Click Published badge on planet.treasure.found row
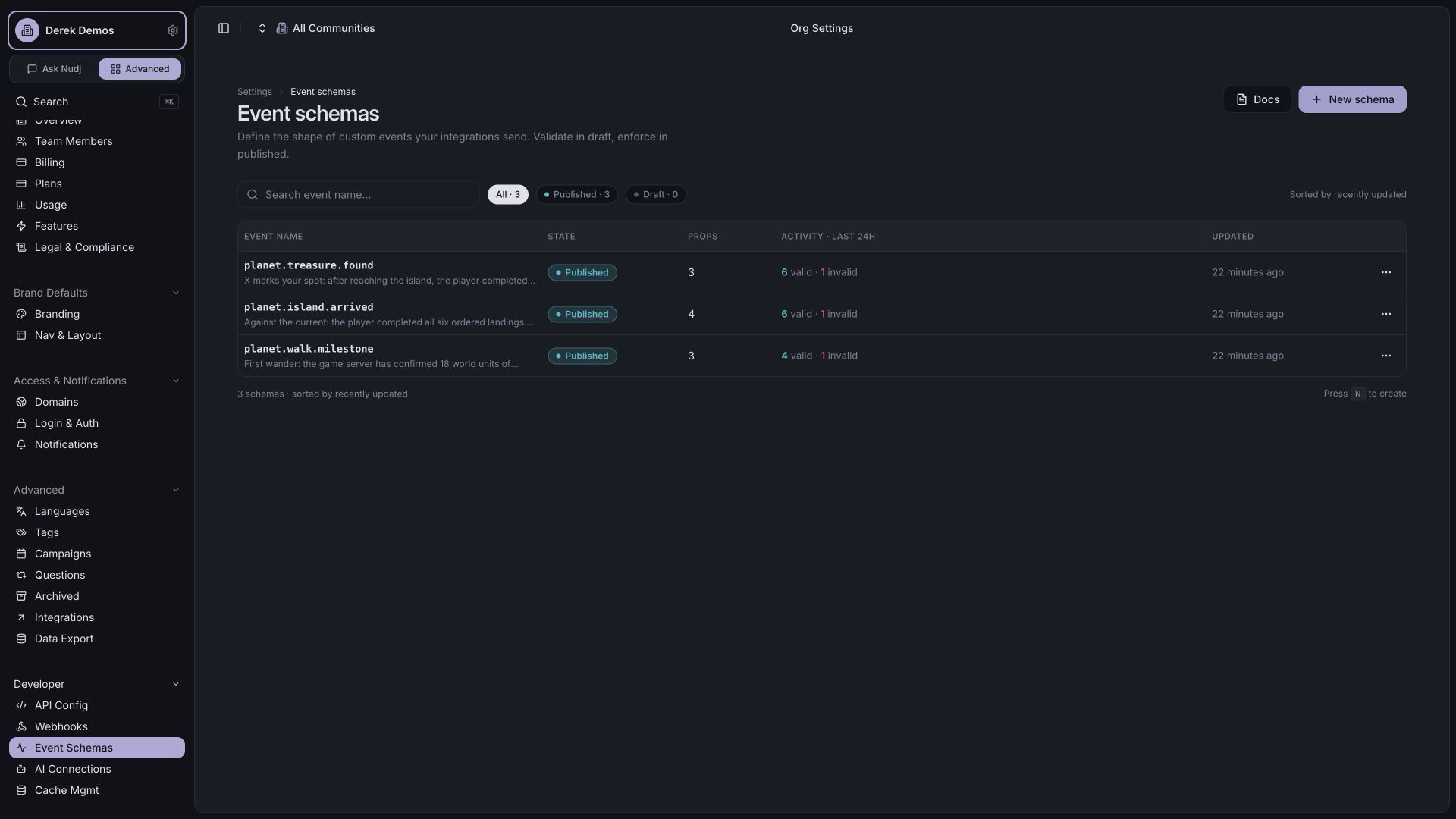 coord(582,272)
